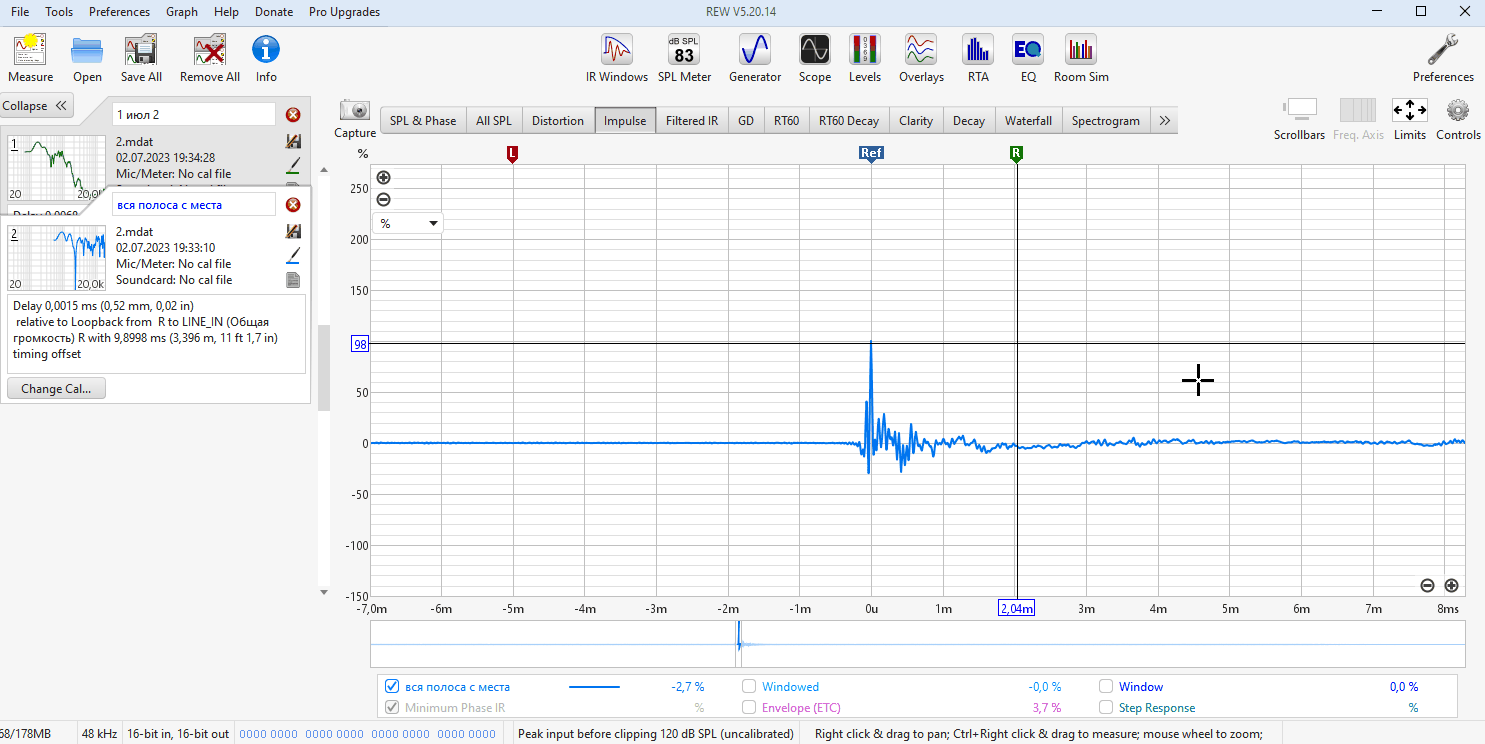This screenshot has width=1485, height=744.
Task: Save the "вся полоса с места" measurement
Action: [293, 231]
